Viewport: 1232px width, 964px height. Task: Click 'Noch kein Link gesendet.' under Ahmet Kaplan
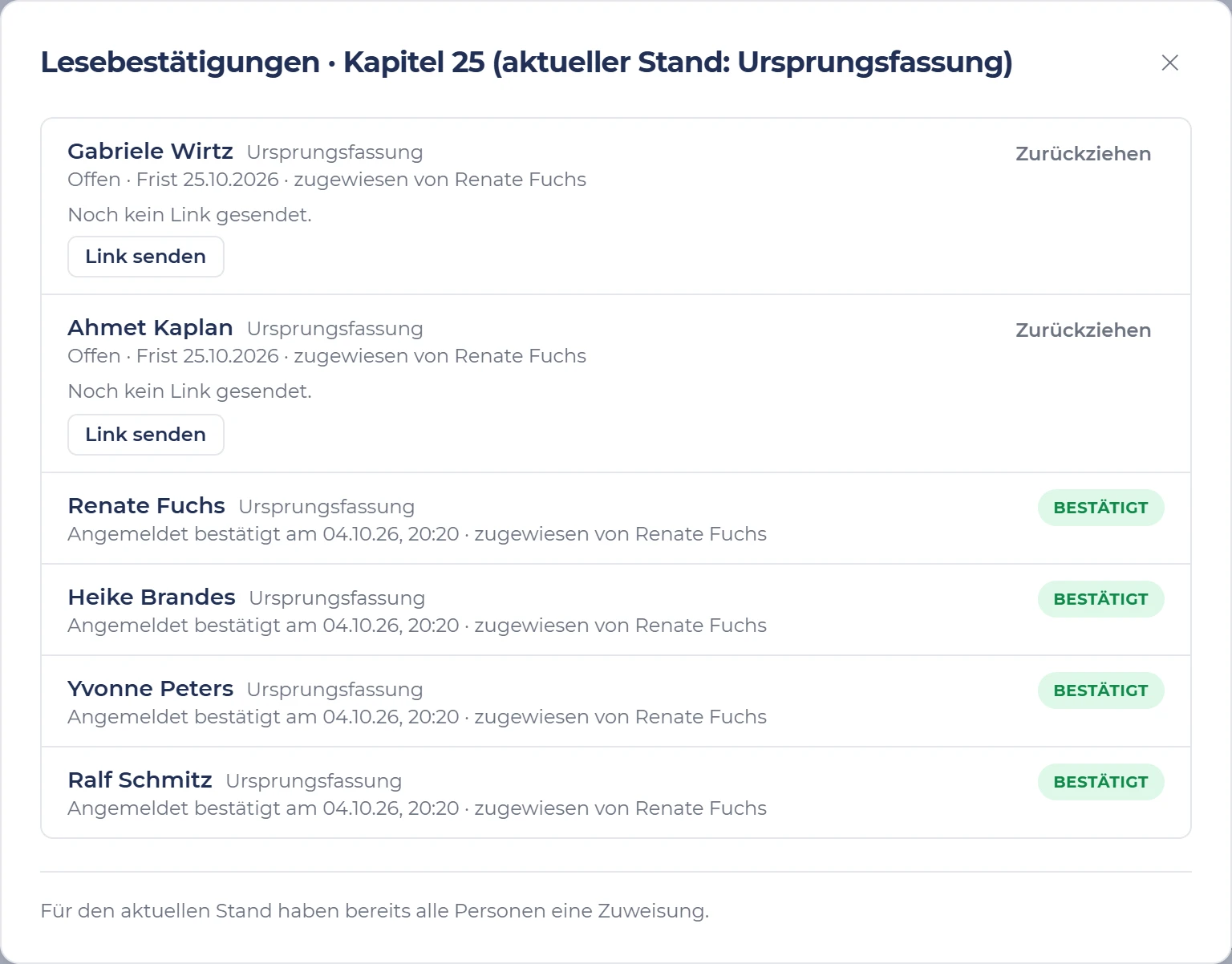(189, 391)
